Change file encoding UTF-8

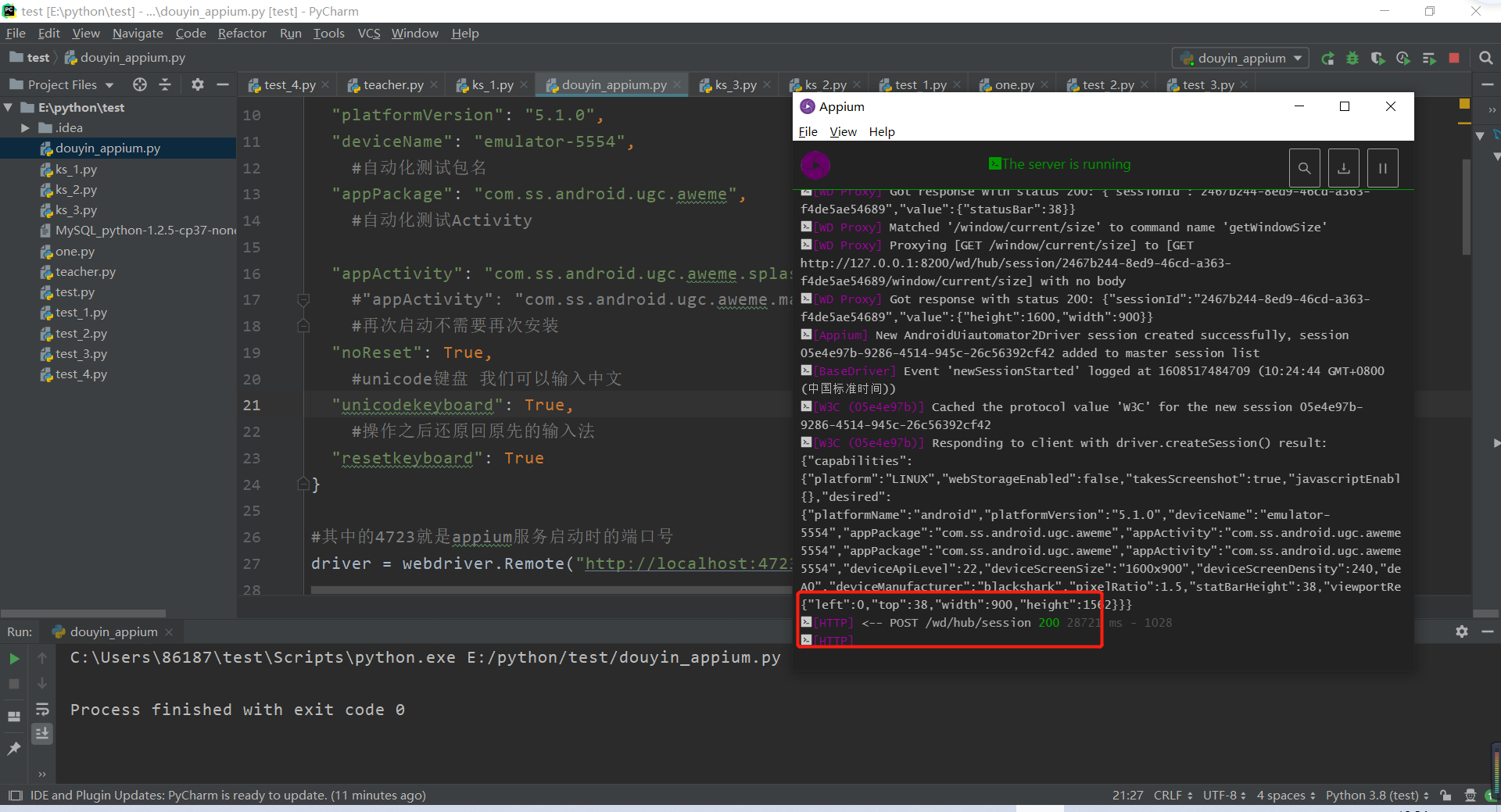[1224, 796]
